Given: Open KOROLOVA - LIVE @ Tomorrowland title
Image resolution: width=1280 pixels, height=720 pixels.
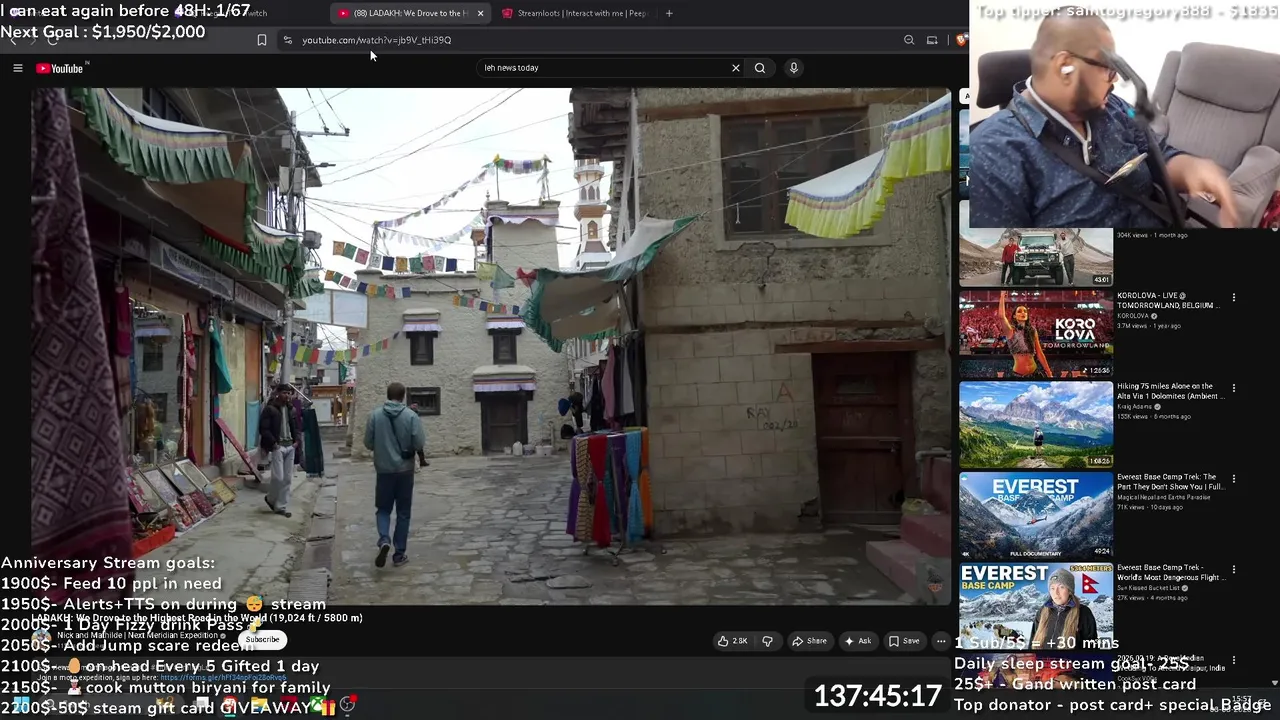Looking at the screenshot, I should (1166, 300).
